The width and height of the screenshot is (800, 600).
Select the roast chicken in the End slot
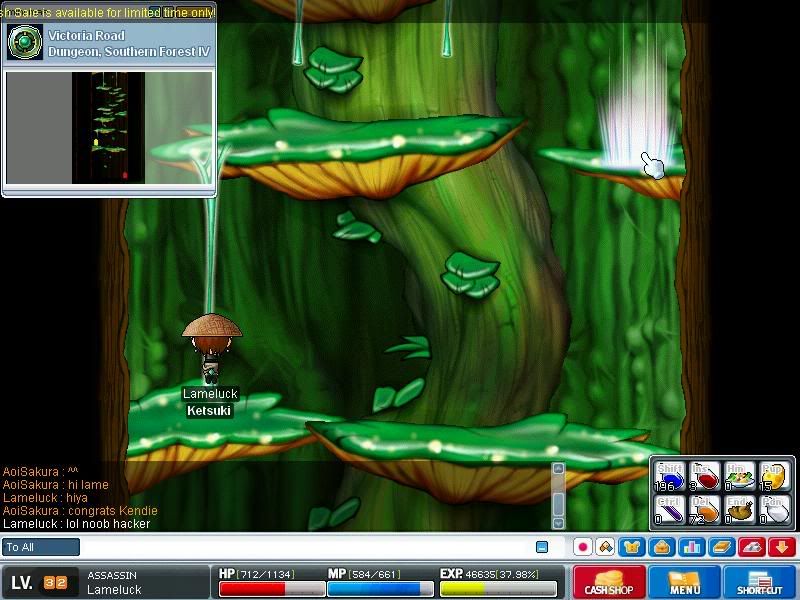click(739, 510)
